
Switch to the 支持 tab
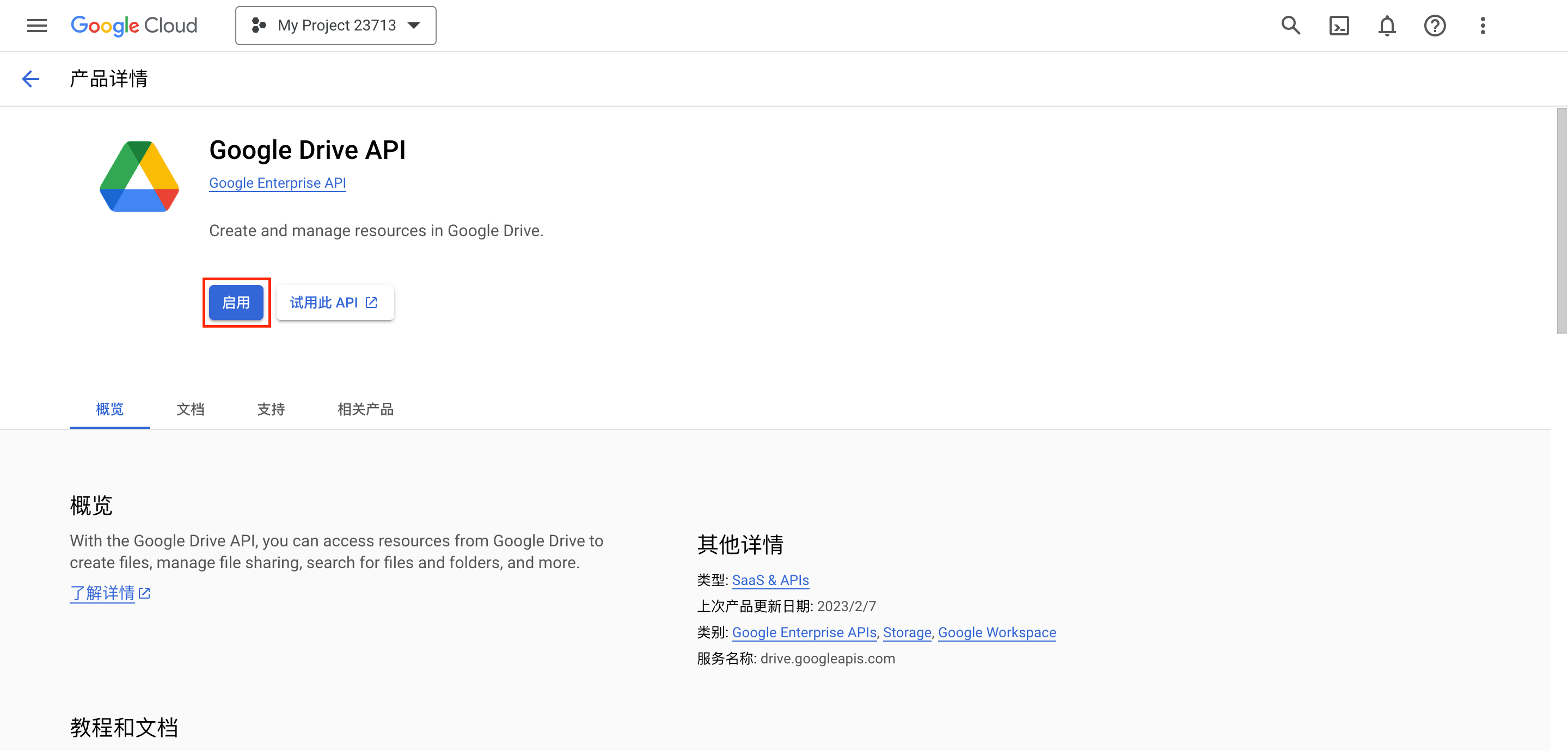[271, 409]
